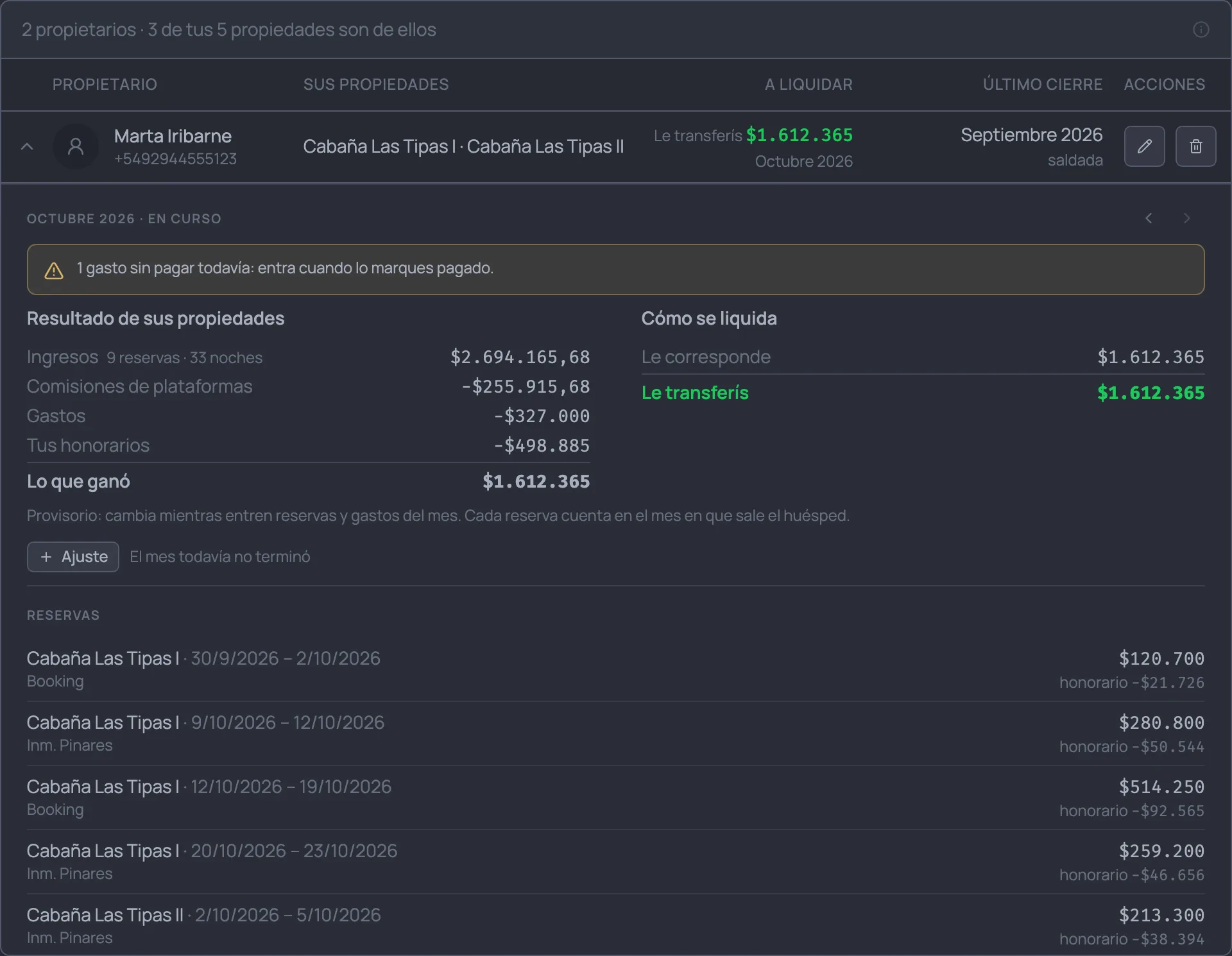1232x956 pixels.
Task: Click the ÚLTIMO CIERRE column header
Action: click(1043, 84)
